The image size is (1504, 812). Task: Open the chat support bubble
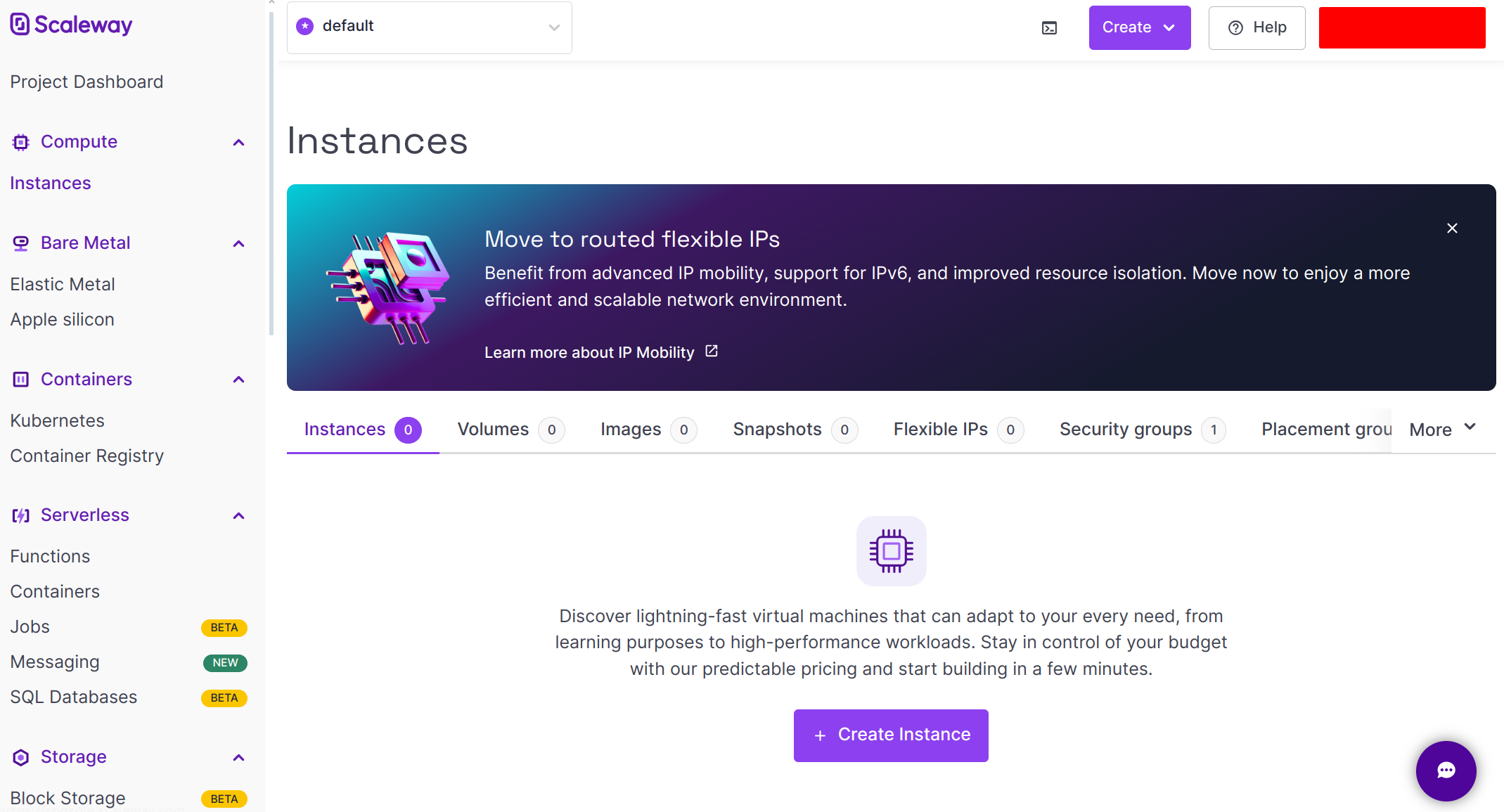pos(1446,771)
